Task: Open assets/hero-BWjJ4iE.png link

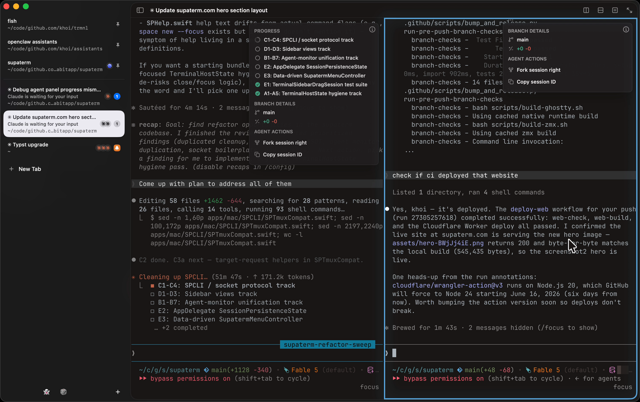Action: click(x=438, y=243)
